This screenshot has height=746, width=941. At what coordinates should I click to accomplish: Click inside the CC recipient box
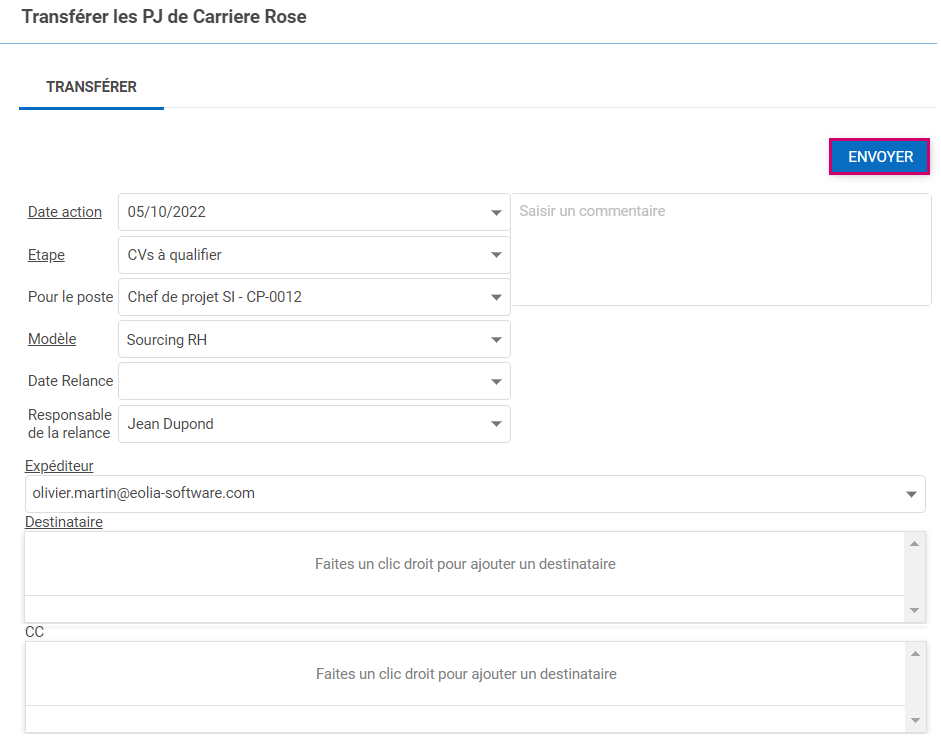click(x=465, y=674)
